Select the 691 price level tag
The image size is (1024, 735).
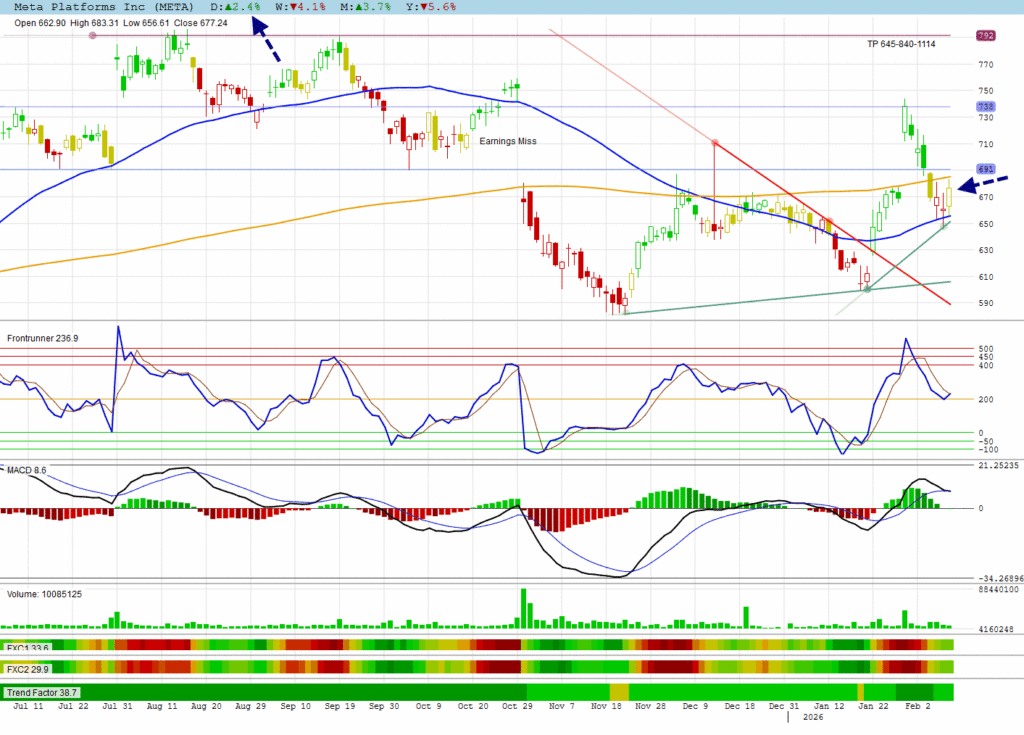coord(984,169)
